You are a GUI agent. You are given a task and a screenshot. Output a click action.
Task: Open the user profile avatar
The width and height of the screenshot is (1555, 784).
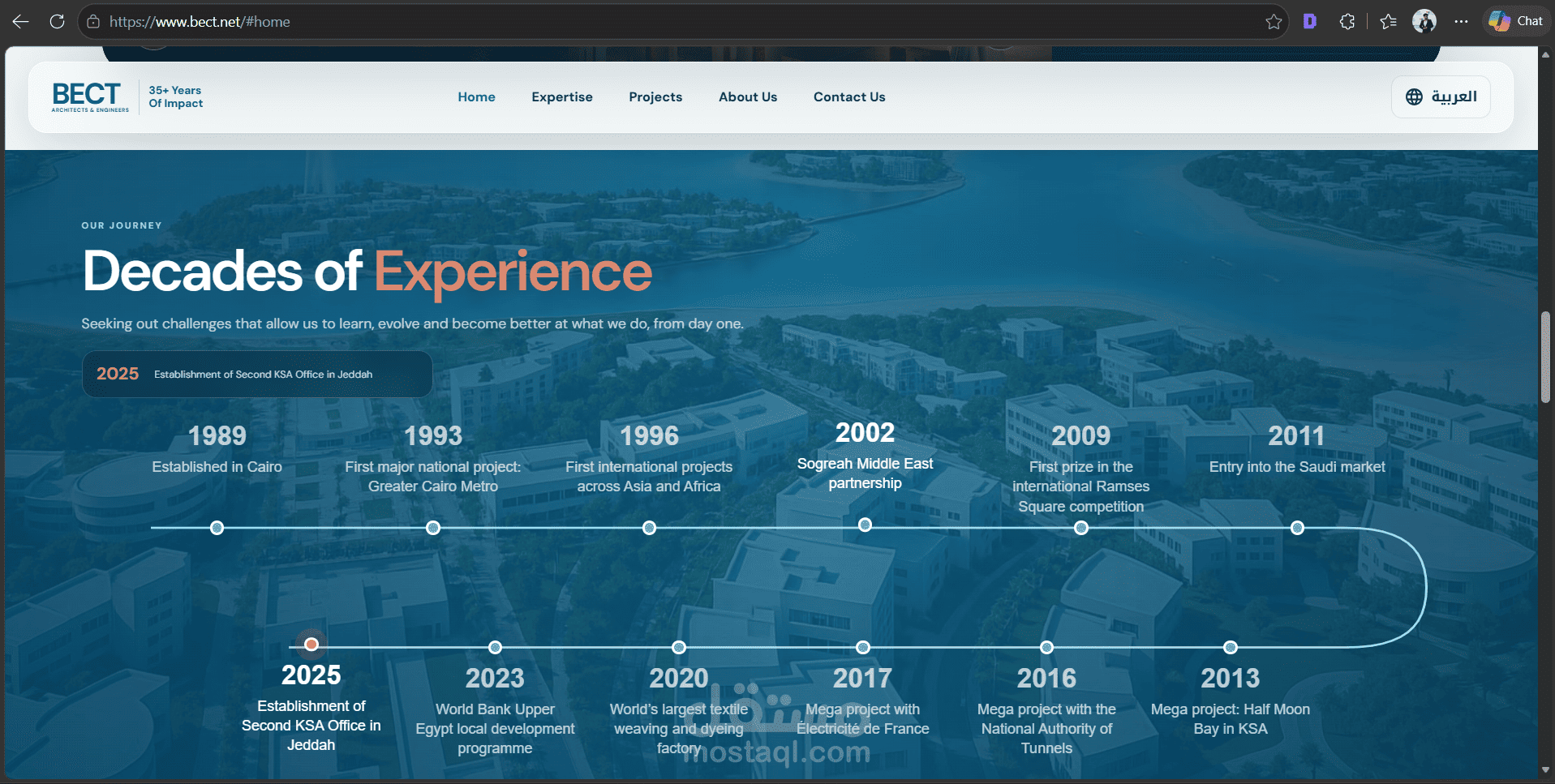coord(1424,22)
